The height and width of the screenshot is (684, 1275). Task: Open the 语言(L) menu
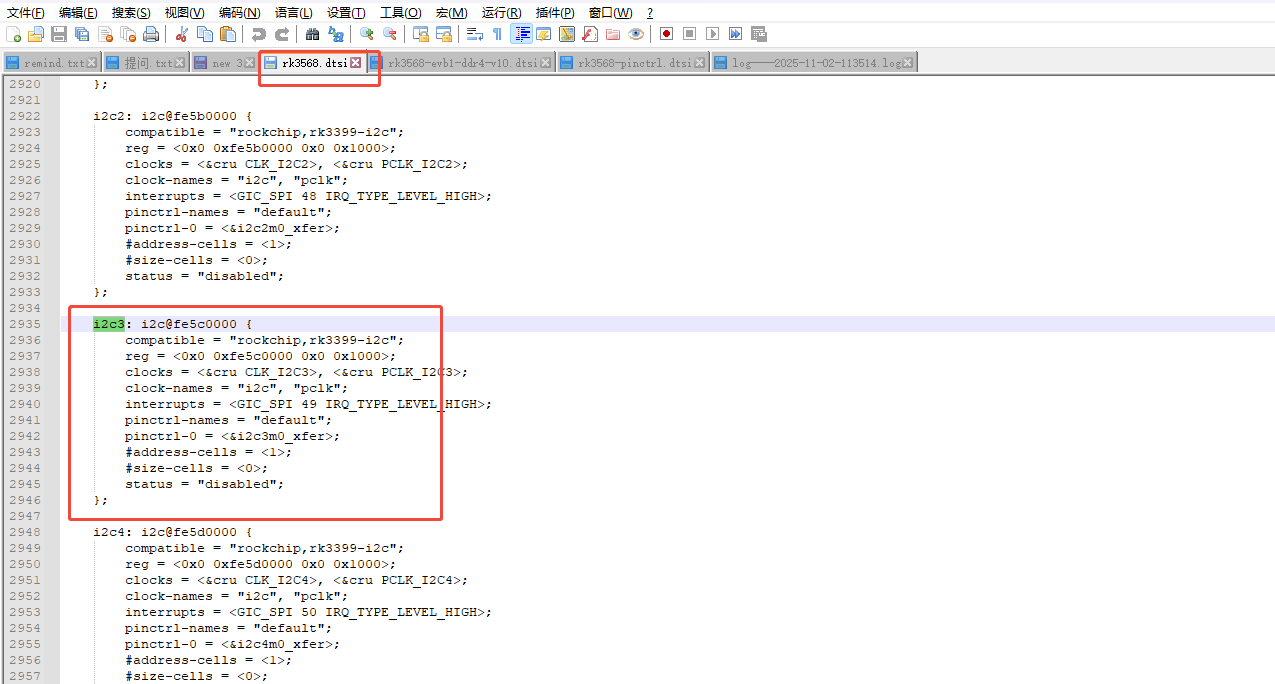293,12
